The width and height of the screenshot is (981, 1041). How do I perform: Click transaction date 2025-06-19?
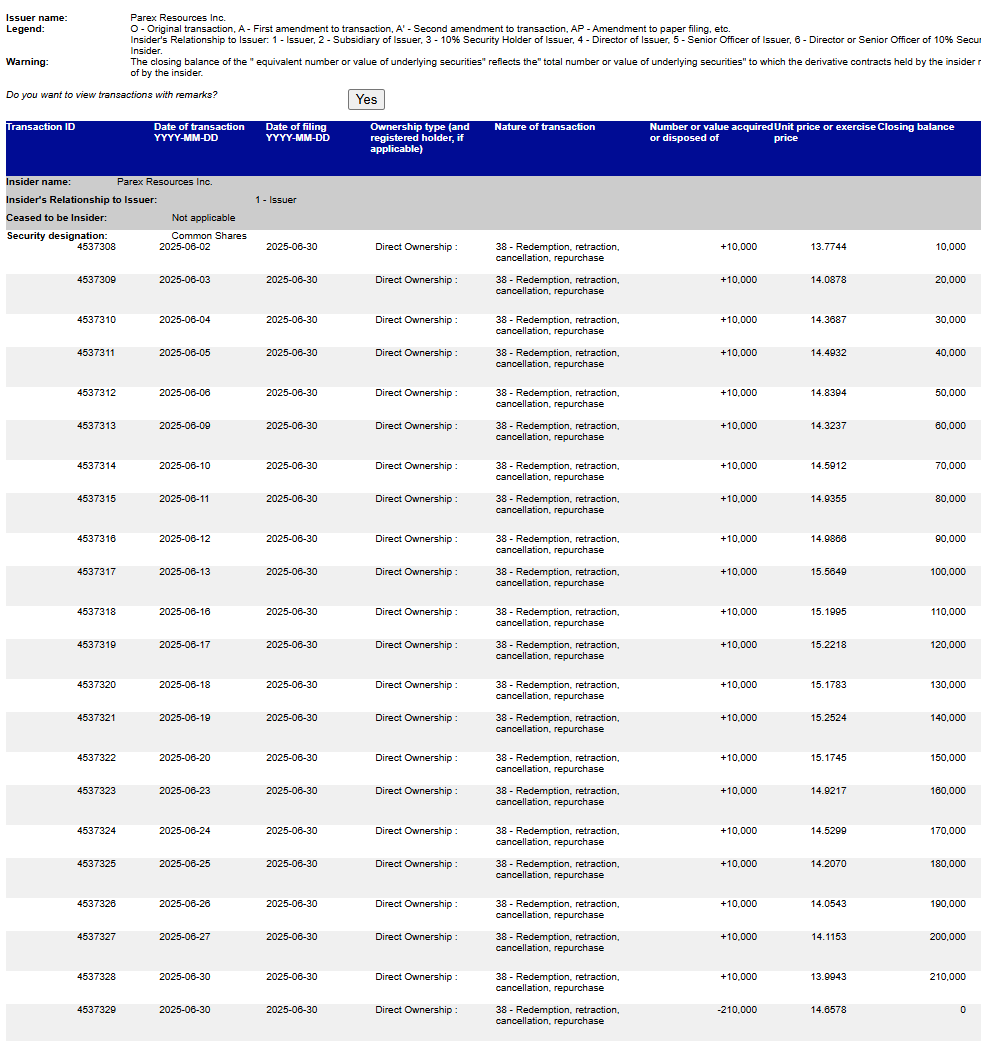185,718
